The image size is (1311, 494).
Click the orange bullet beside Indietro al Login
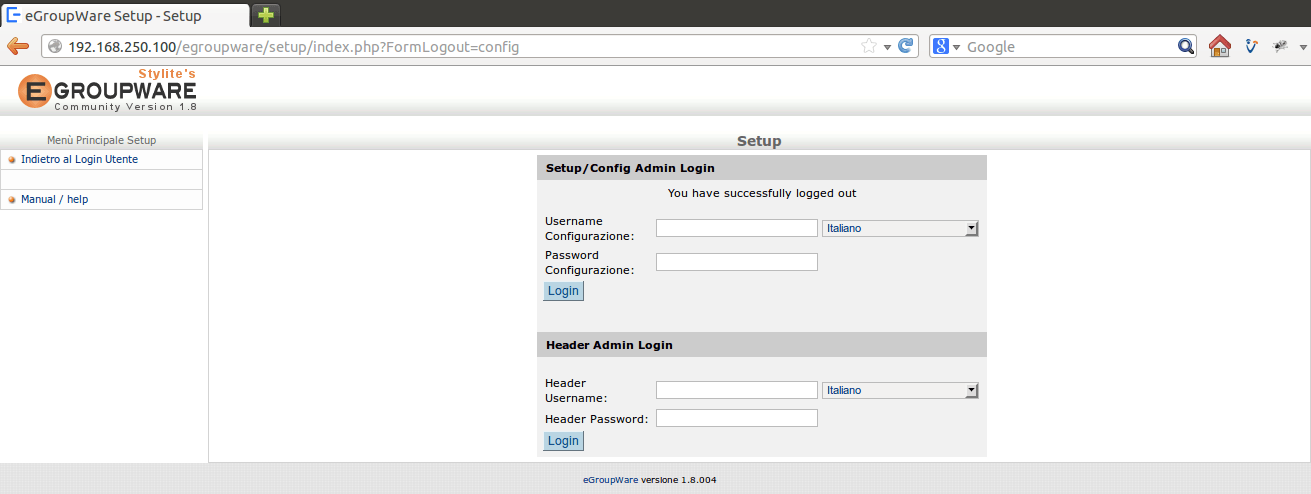pos(12,160)
